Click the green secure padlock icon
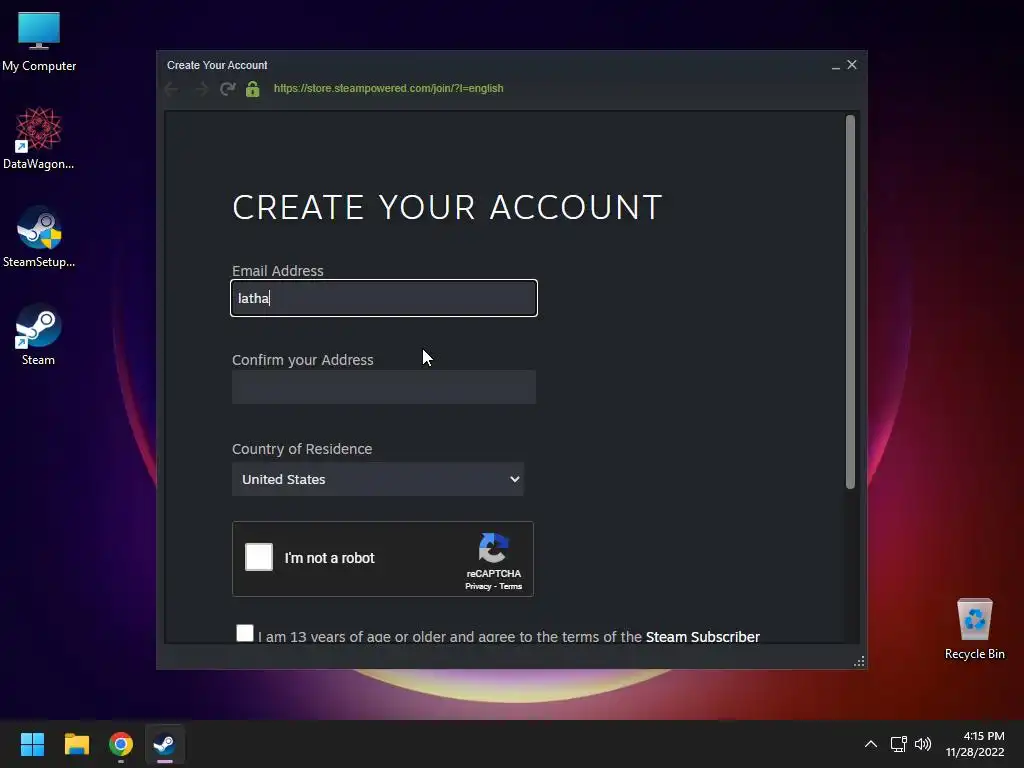 click(x=253, y=89)
